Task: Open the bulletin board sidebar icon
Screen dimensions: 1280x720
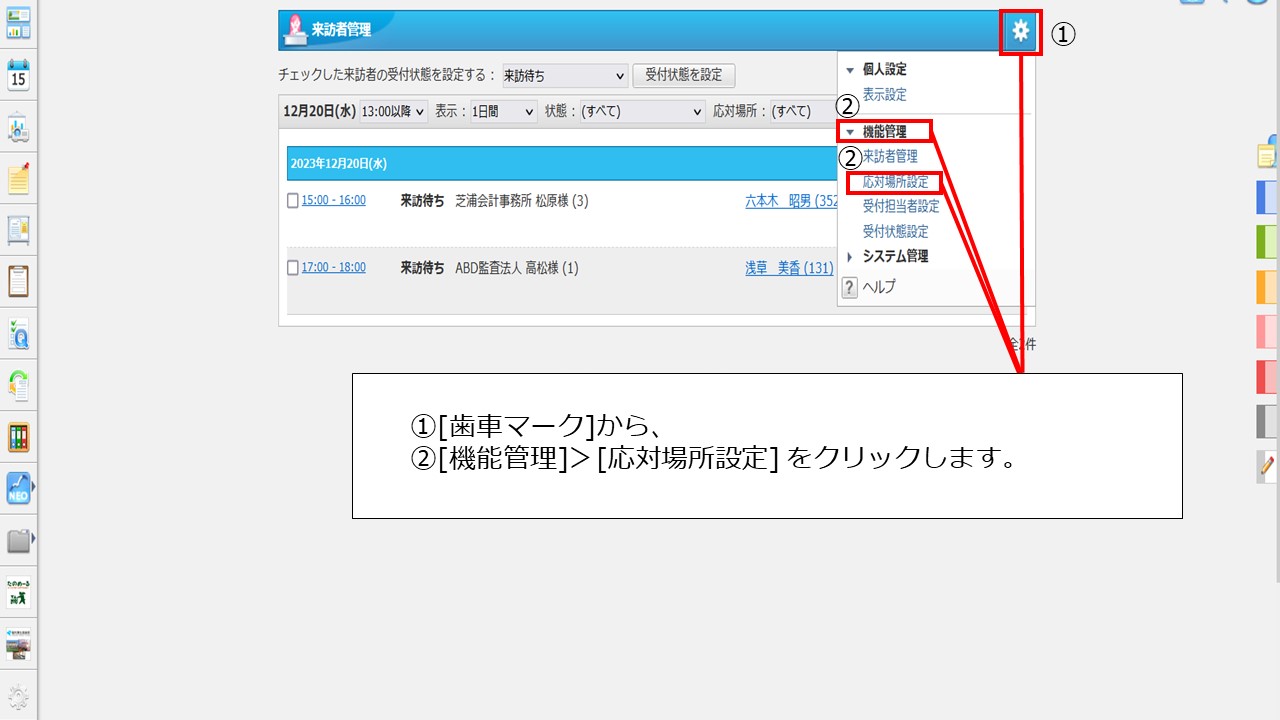Action: tap(18, 230)
